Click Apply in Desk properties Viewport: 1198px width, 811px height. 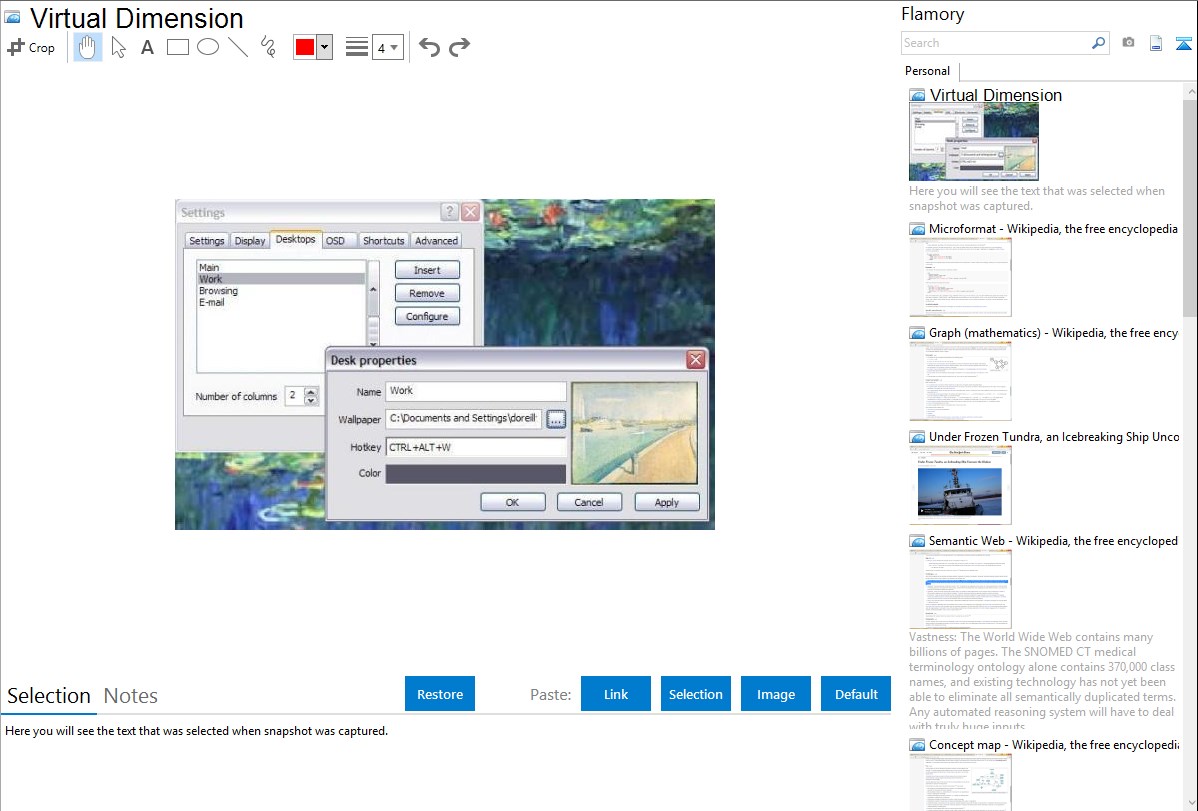pos(666,502)
